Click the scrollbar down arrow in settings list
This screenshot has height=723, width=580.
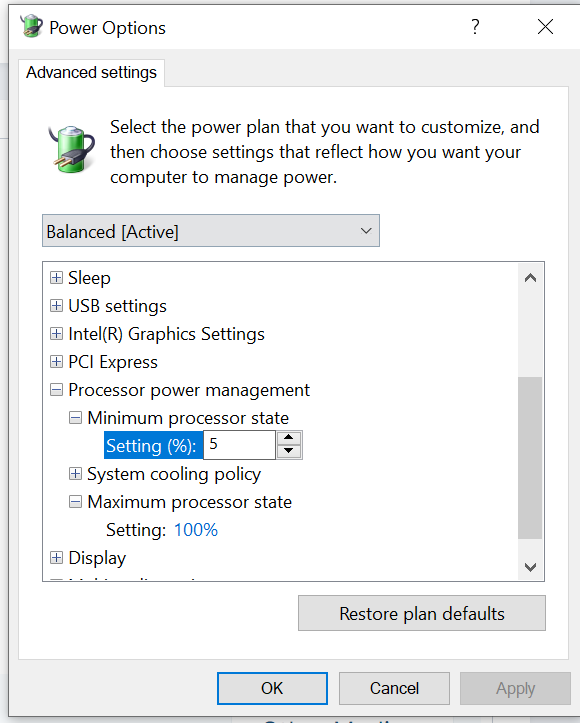coord(530,567)
